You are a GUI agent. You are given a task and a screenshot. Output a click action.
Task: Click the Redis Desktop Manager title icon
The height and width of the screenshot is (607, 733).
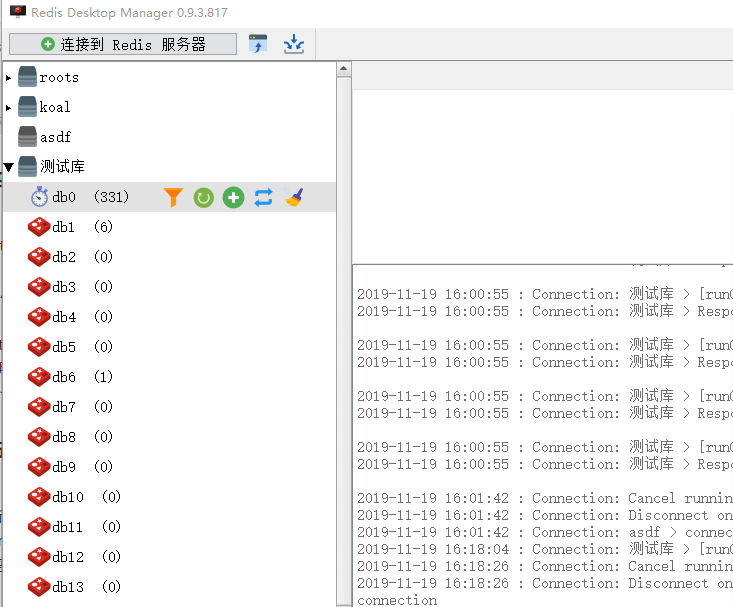tap(18, 12)
